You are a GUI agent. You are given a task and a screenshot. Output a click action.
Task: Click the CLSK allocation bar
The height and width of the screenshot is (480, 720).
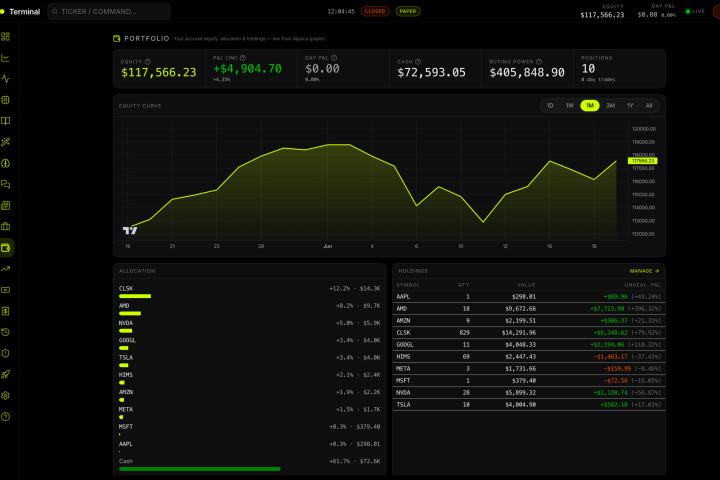tap(135, 296)
